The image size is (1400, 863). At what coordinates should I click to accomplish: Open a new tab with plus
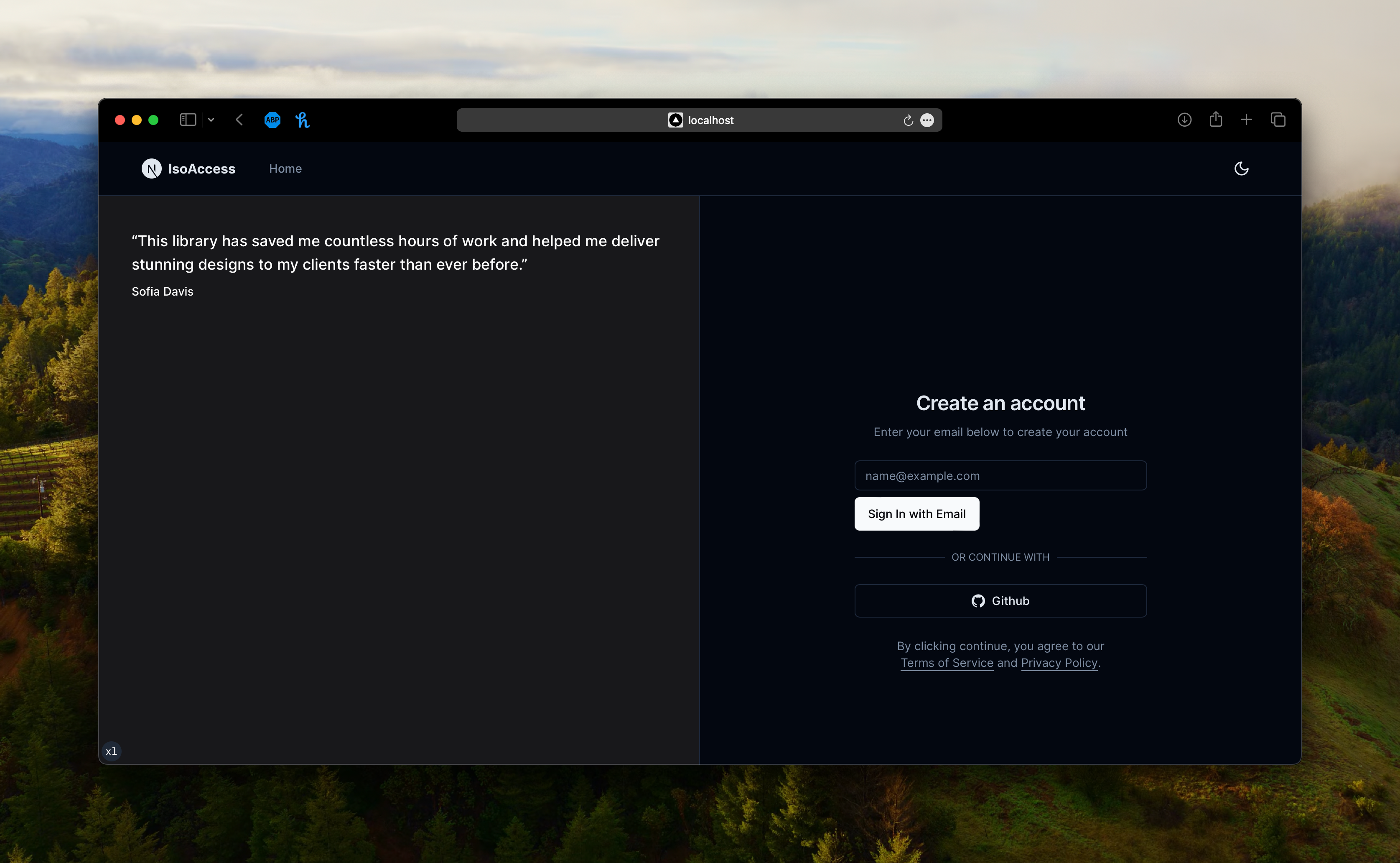pyautogui.click(x=1247, y=120)
